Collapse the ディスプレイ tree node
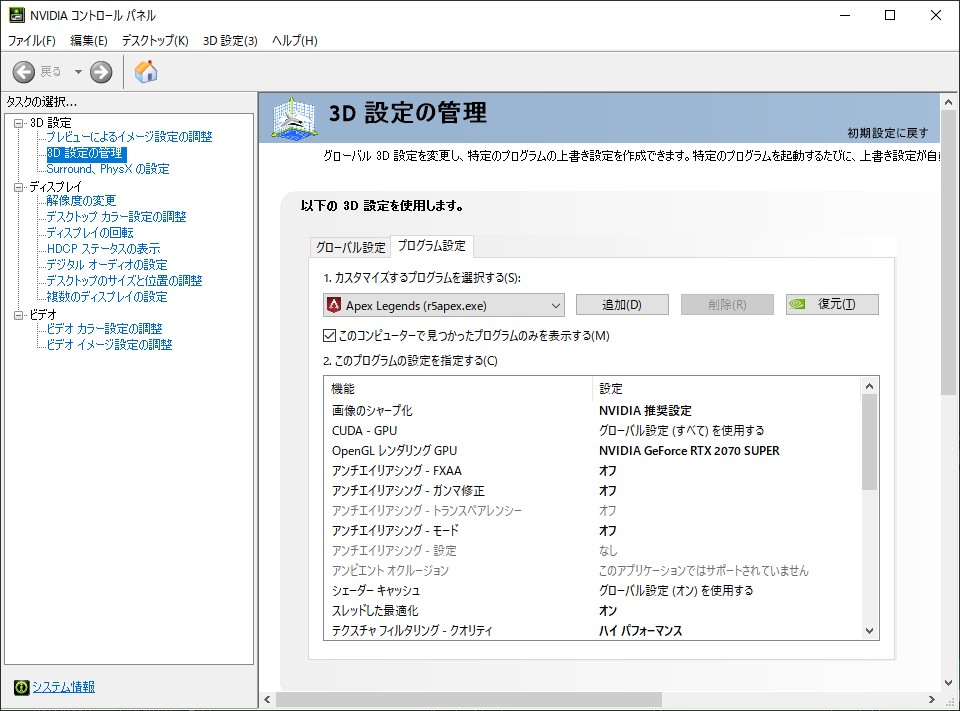This screenshot has width=960, height=711. point(18,187)
